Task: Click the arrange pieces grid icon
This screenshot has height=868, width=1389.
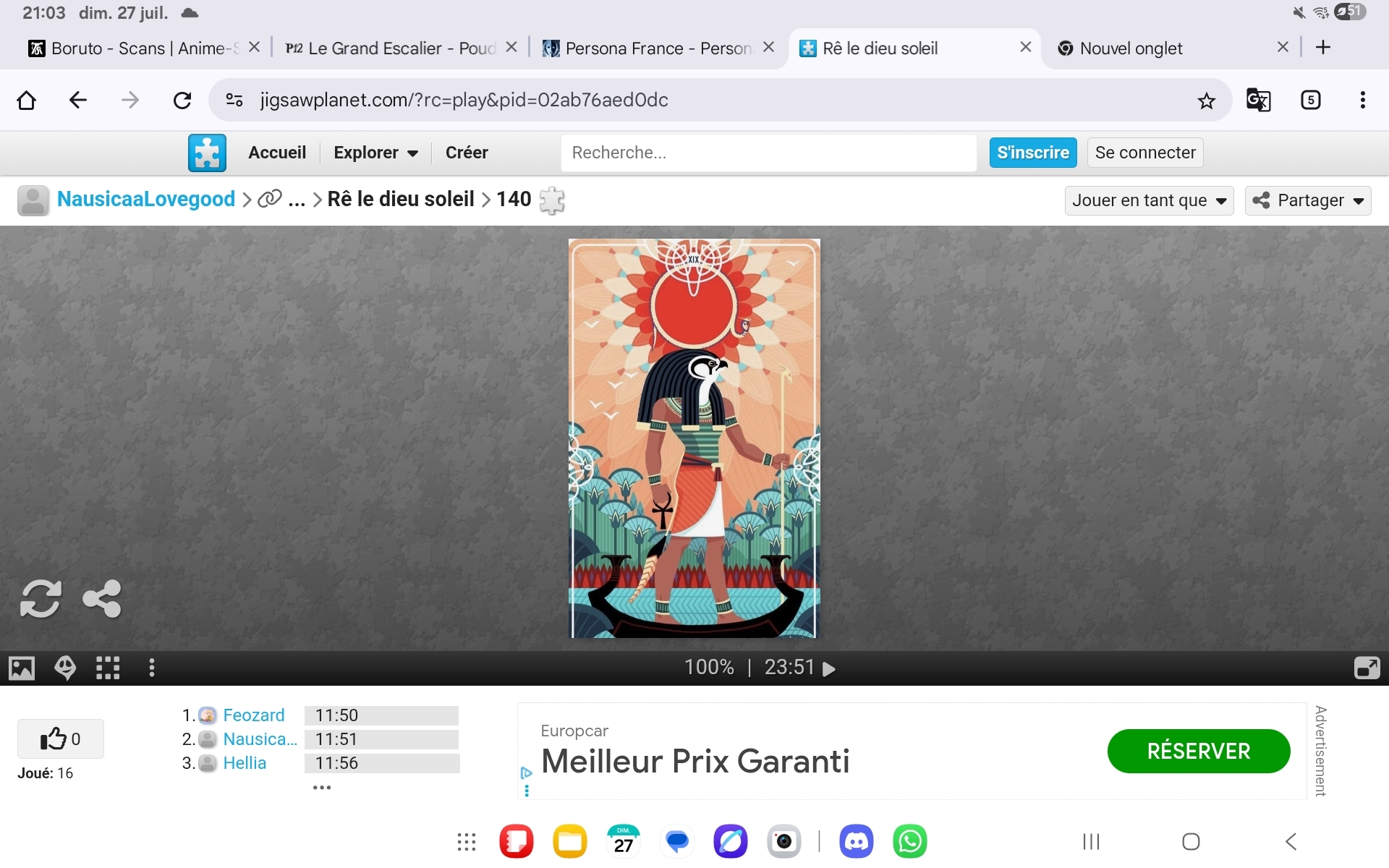Action: tap(108, 668)
